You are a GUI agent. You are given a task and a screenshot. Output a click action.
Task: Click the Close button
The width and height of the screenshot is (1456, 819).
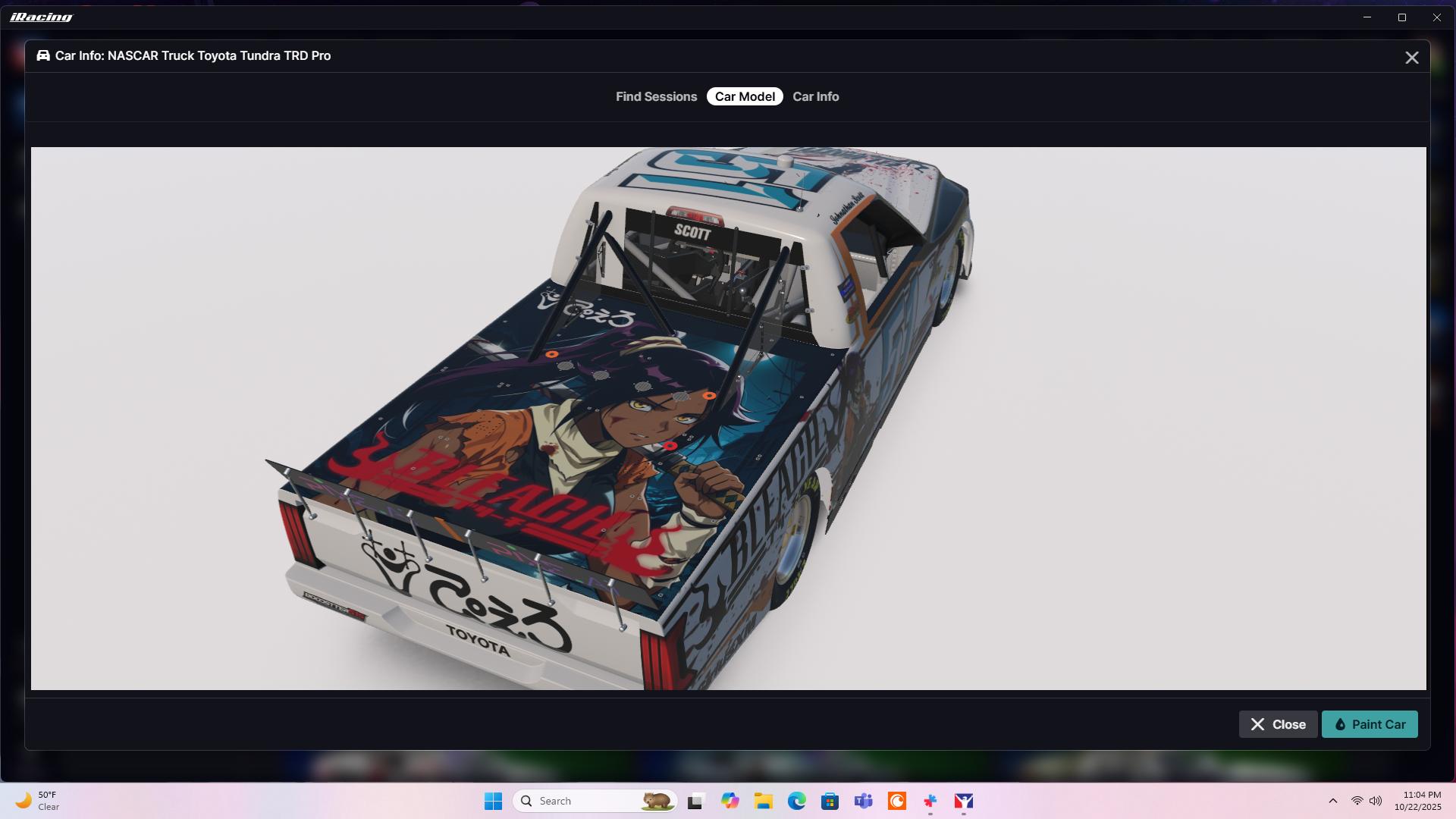click(1278, 724)
